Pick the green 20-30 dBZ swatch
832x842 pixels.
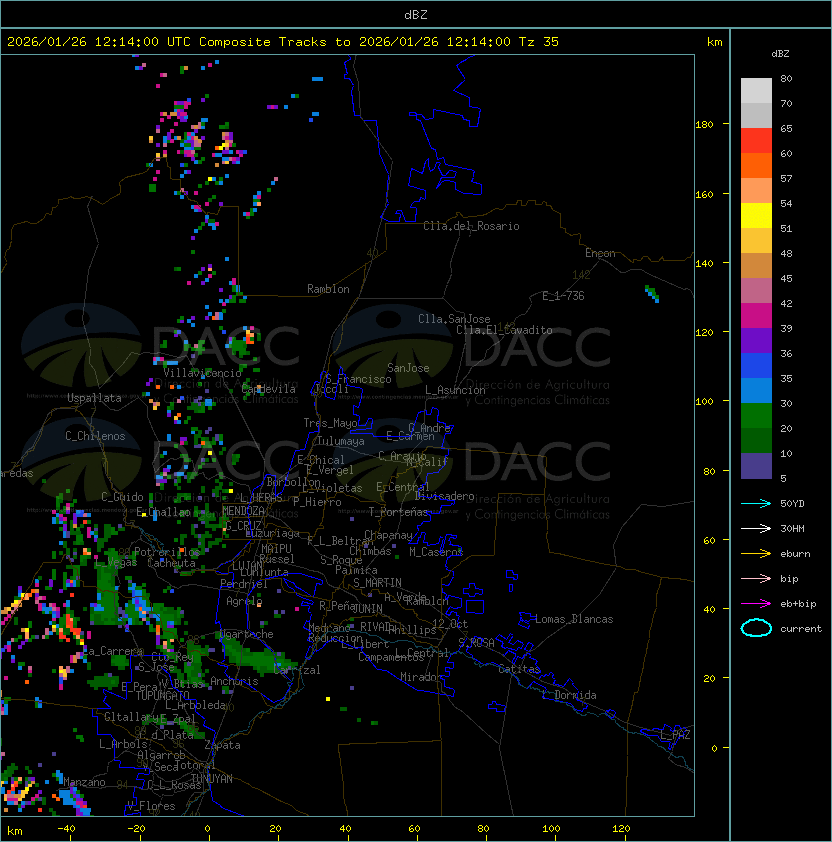756,416
